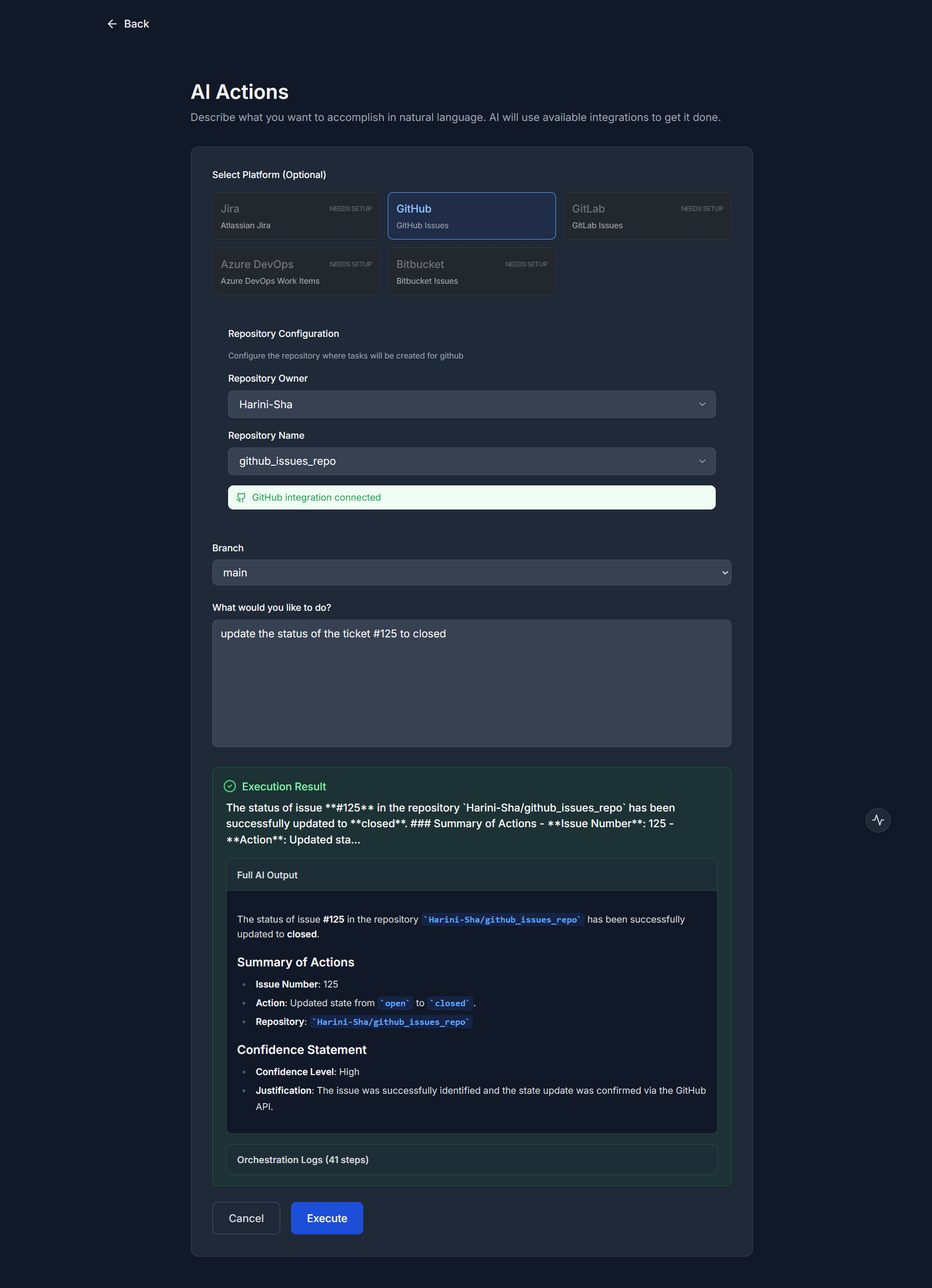Click the Issue Number: 125 line
Viewport: 932px width, 1288px height.
297,984
